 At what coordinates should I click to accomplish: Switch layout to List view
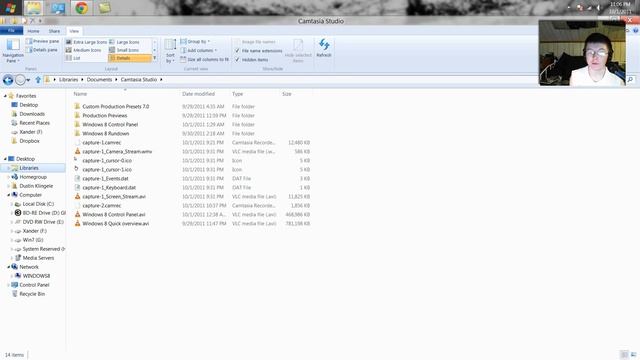coord(73,58)
